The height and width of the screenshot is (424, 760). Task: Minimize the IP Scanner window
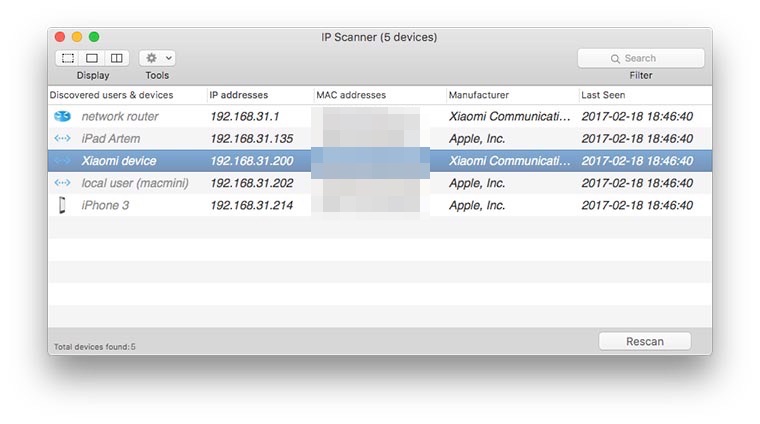(77, 37)
